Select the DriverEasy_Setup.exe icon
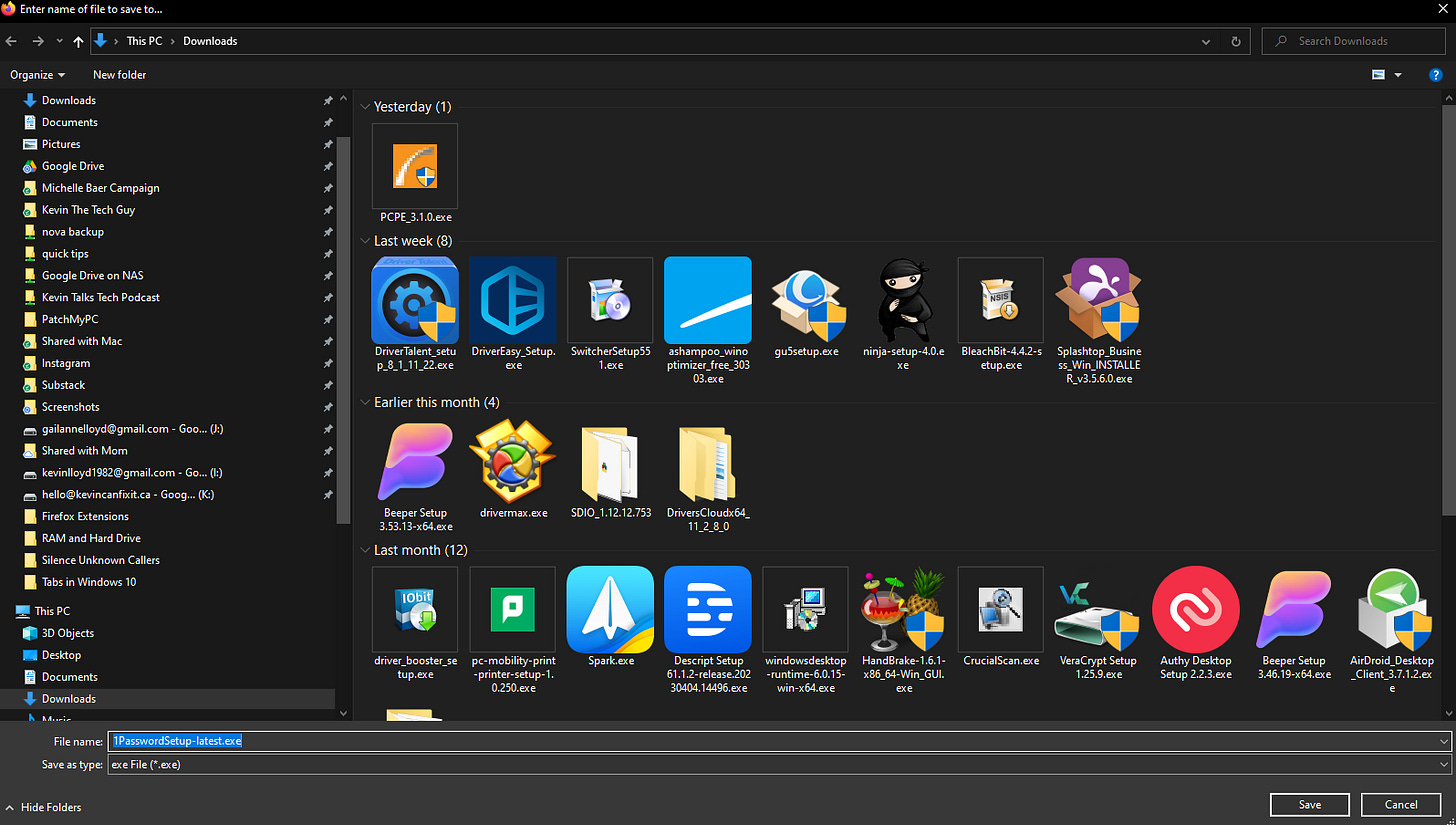 coord(512,300)
